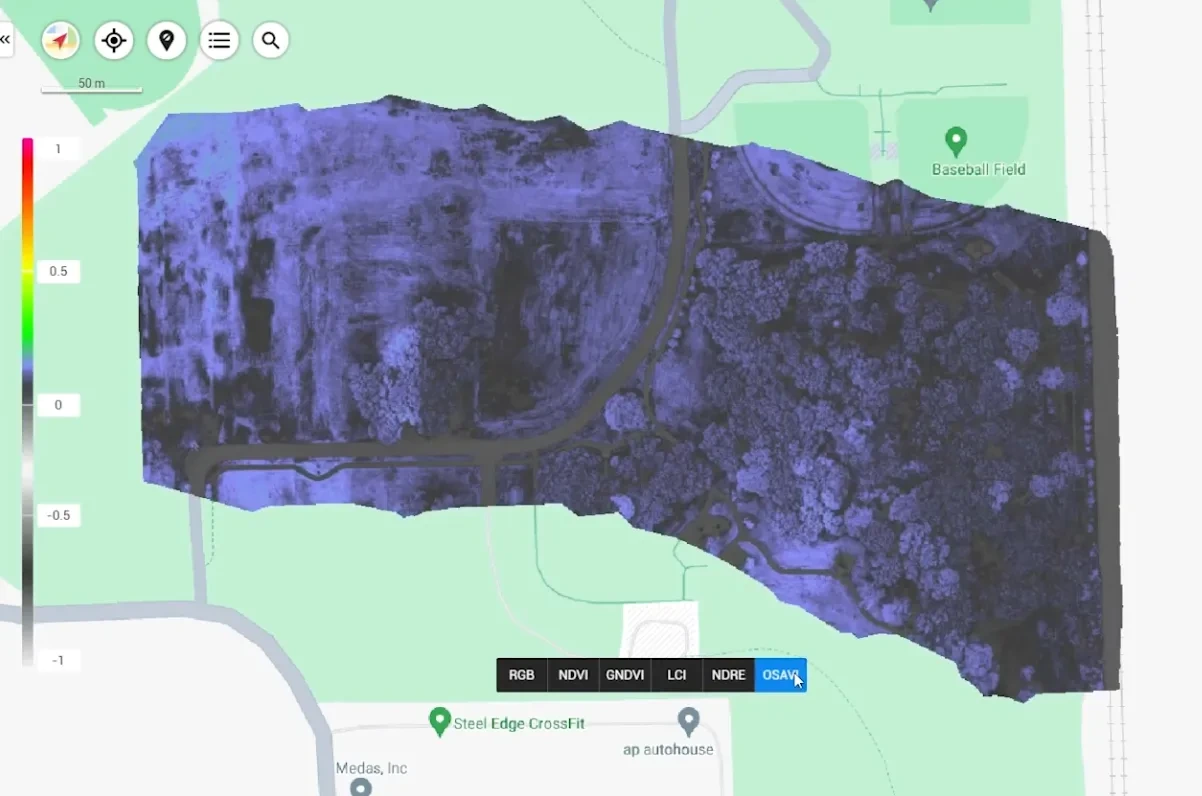The height and width of the screenshot is (796, 1202).
Task: Switch to the NDVI index tab
Action: tap(573, 675)
